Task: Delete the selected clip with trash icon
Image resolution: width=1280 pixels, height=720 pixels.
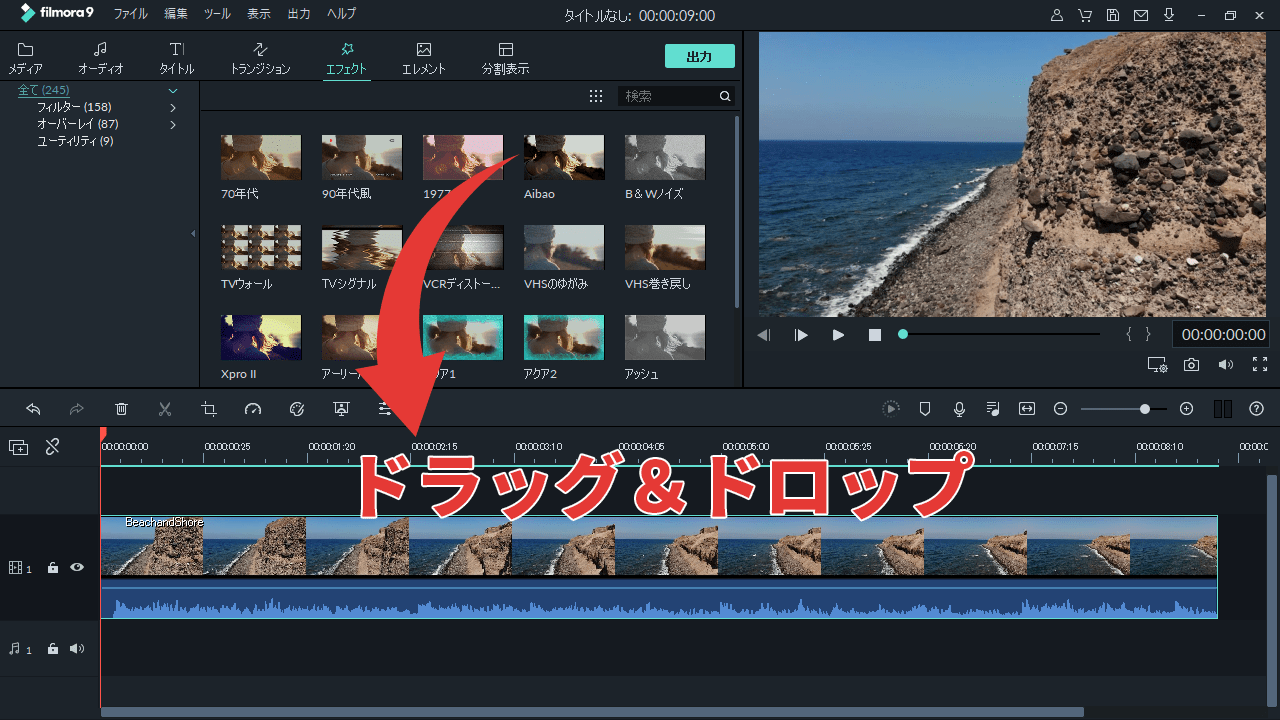Action: pyautogui.click(x=121, y=409)
